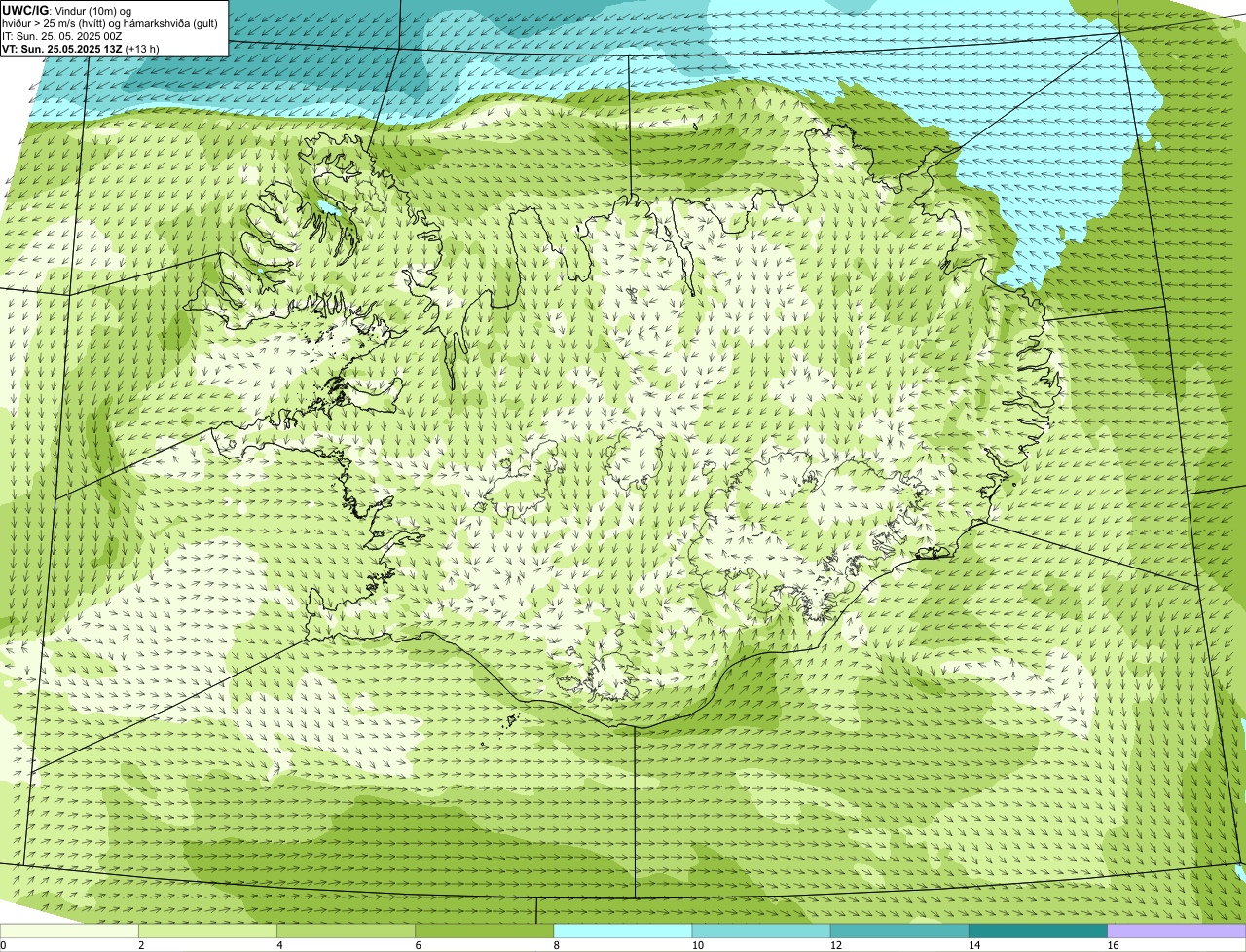This screenshot has width=1246, height=952.
Task: Click the "14" label on the wind scale
Action: (973, 945)
